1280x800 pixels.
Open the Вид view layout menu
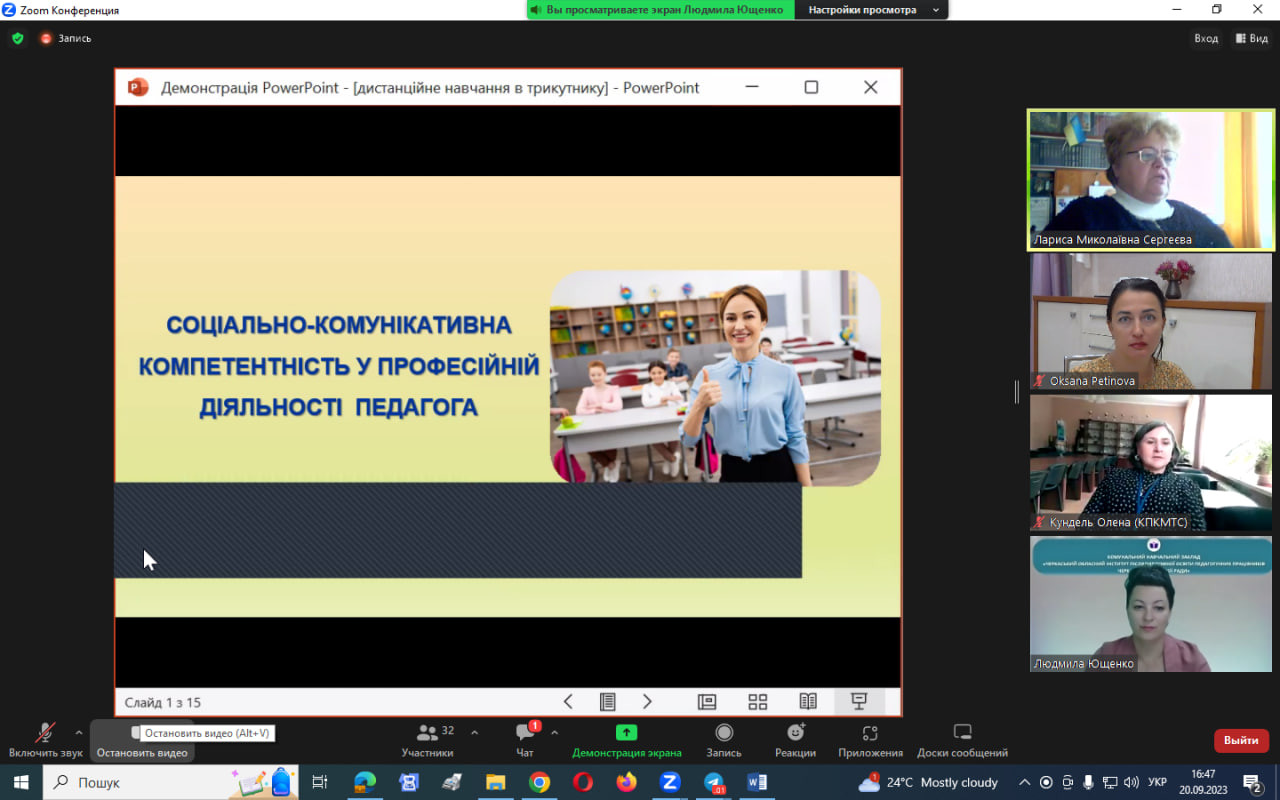pos(1252,38)
